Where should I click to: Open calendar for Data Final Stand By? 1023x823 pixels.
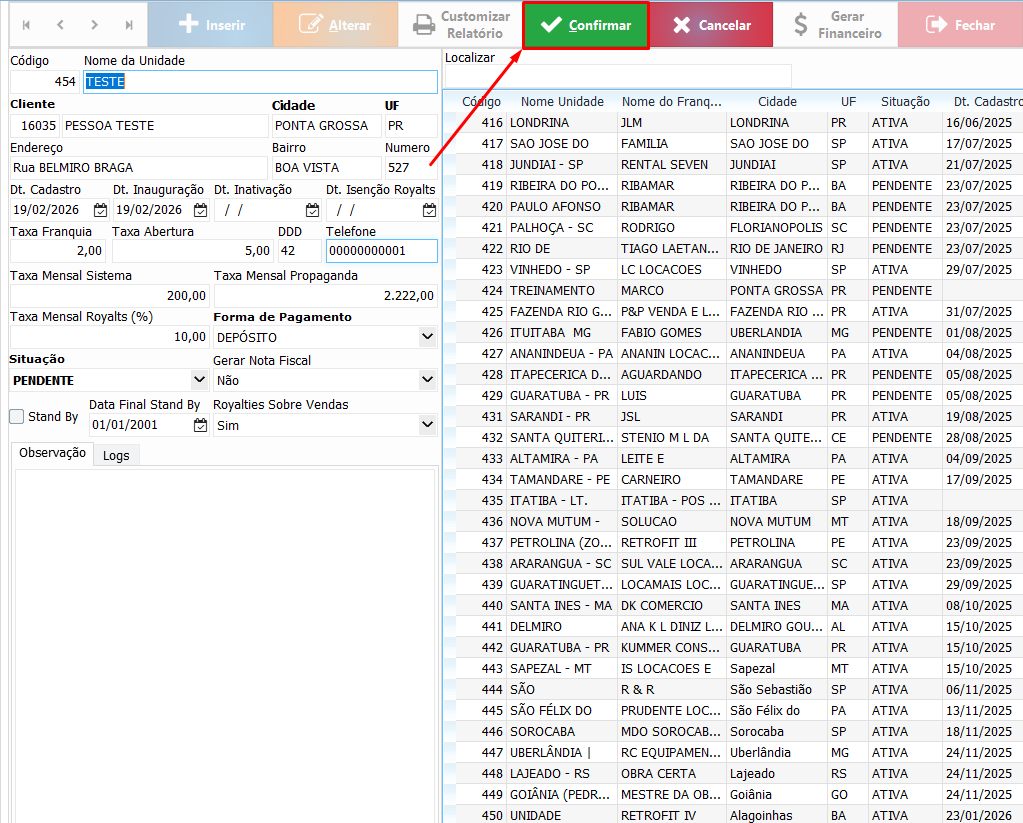coord(200,425)
